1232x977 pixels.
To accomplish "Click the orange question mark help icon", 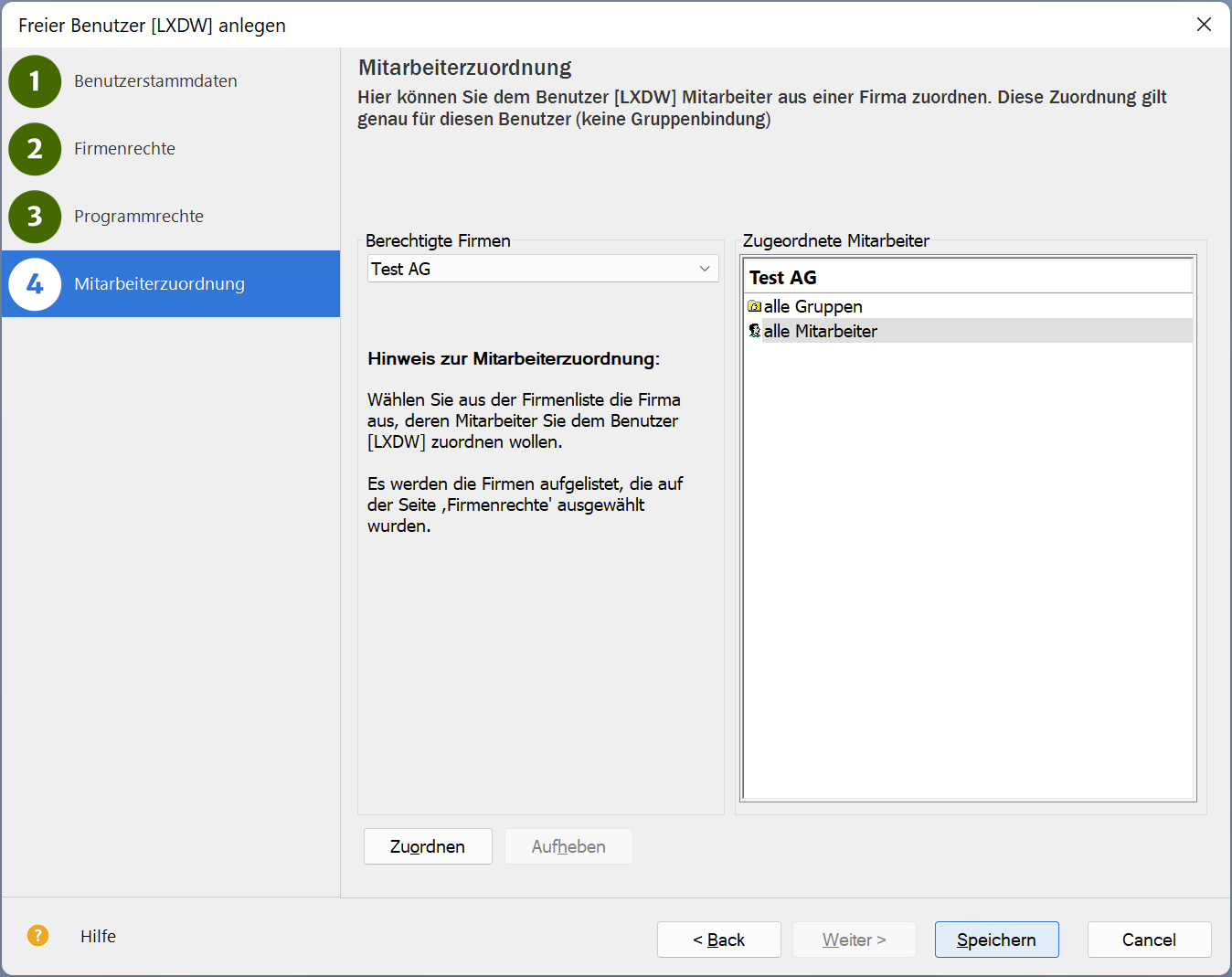I will [x=37, y=936].
